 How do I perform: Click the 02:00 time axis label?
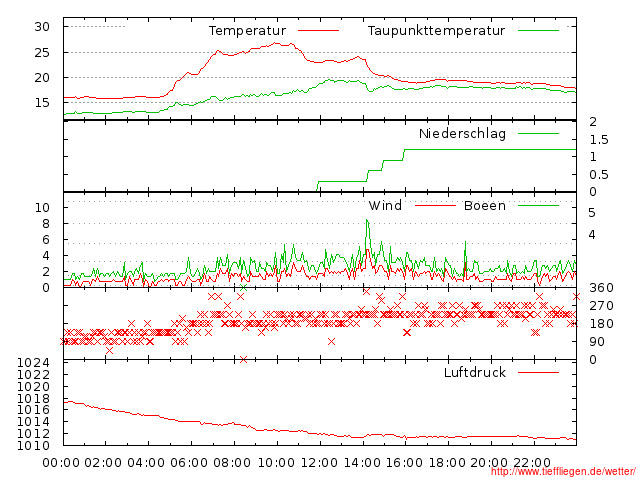tap(103, 463)
